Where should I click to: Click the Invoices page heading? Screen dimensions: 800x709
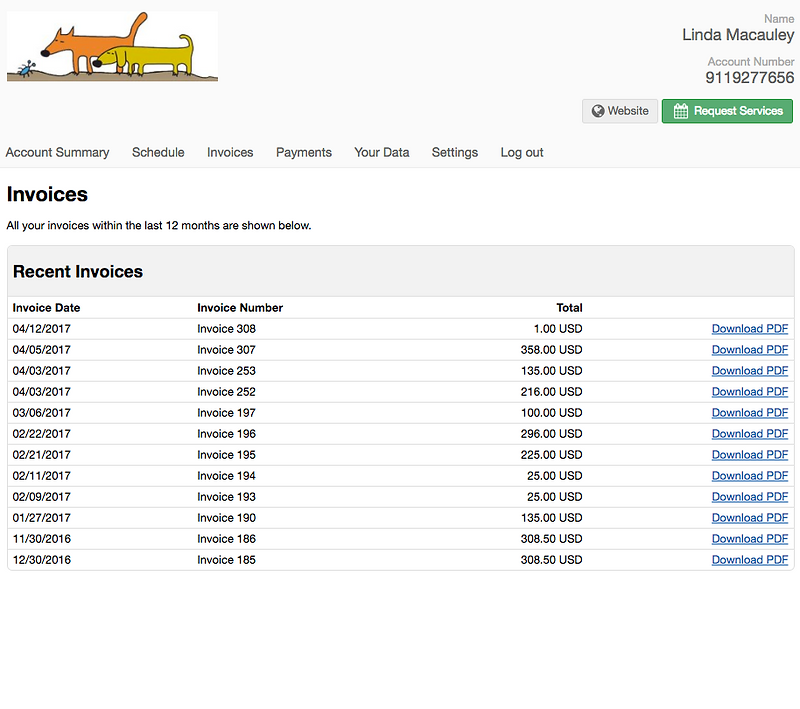47,194
